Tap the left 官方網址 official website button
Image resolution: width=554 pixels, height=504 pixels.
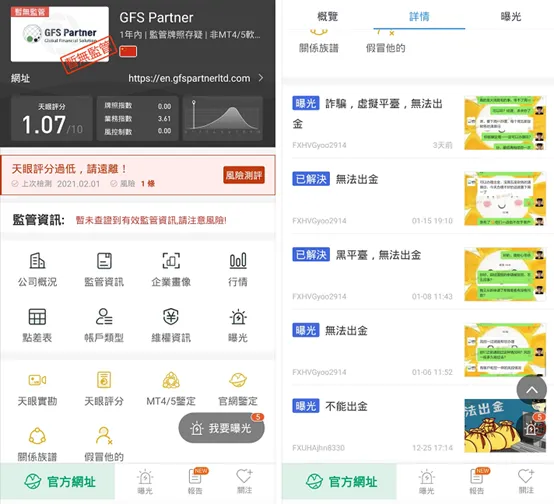point(58,481)
